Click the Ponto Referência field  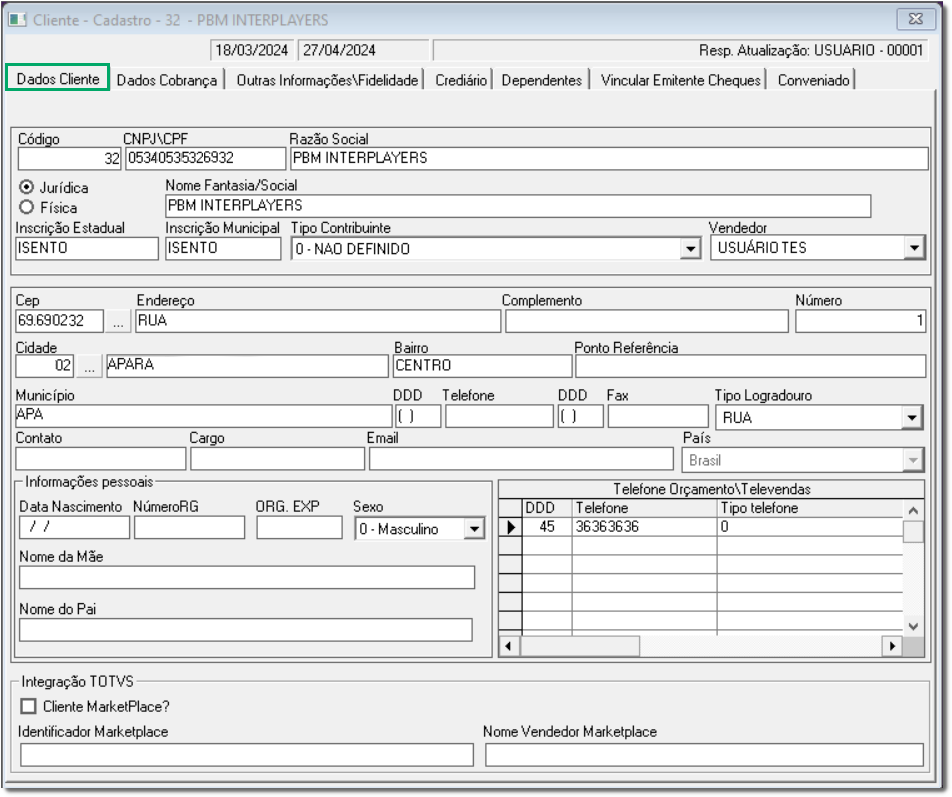750,366
